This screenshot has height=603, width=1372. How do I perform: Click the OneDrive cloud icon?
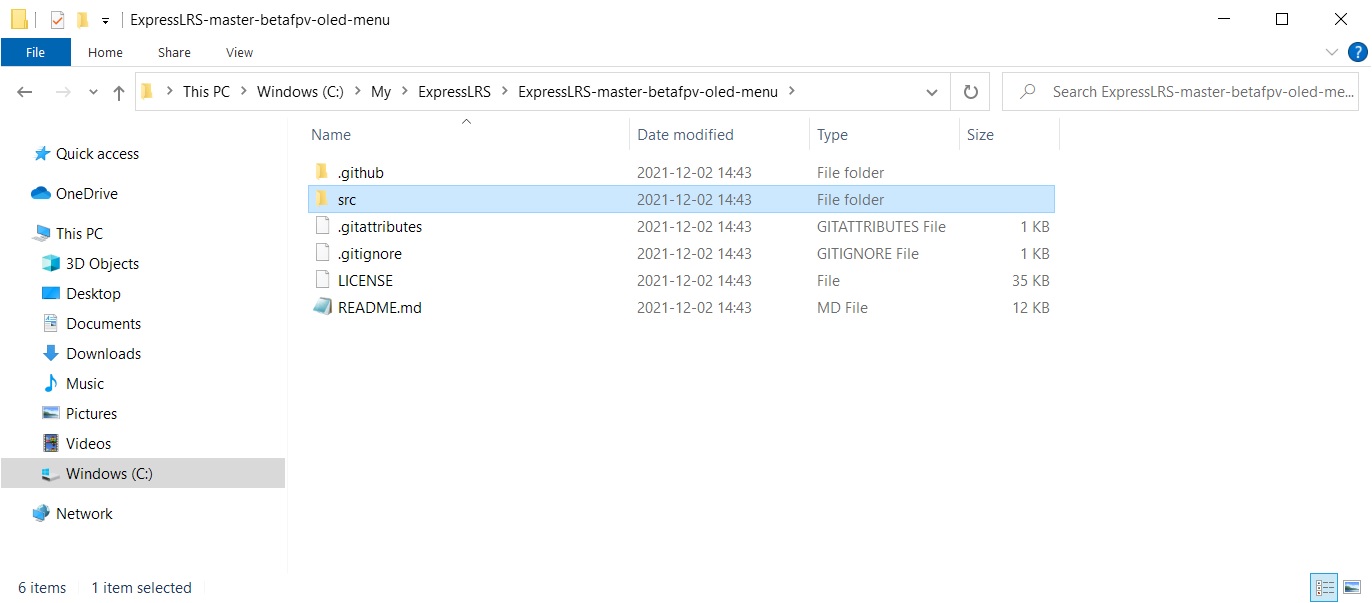point(41,193)
